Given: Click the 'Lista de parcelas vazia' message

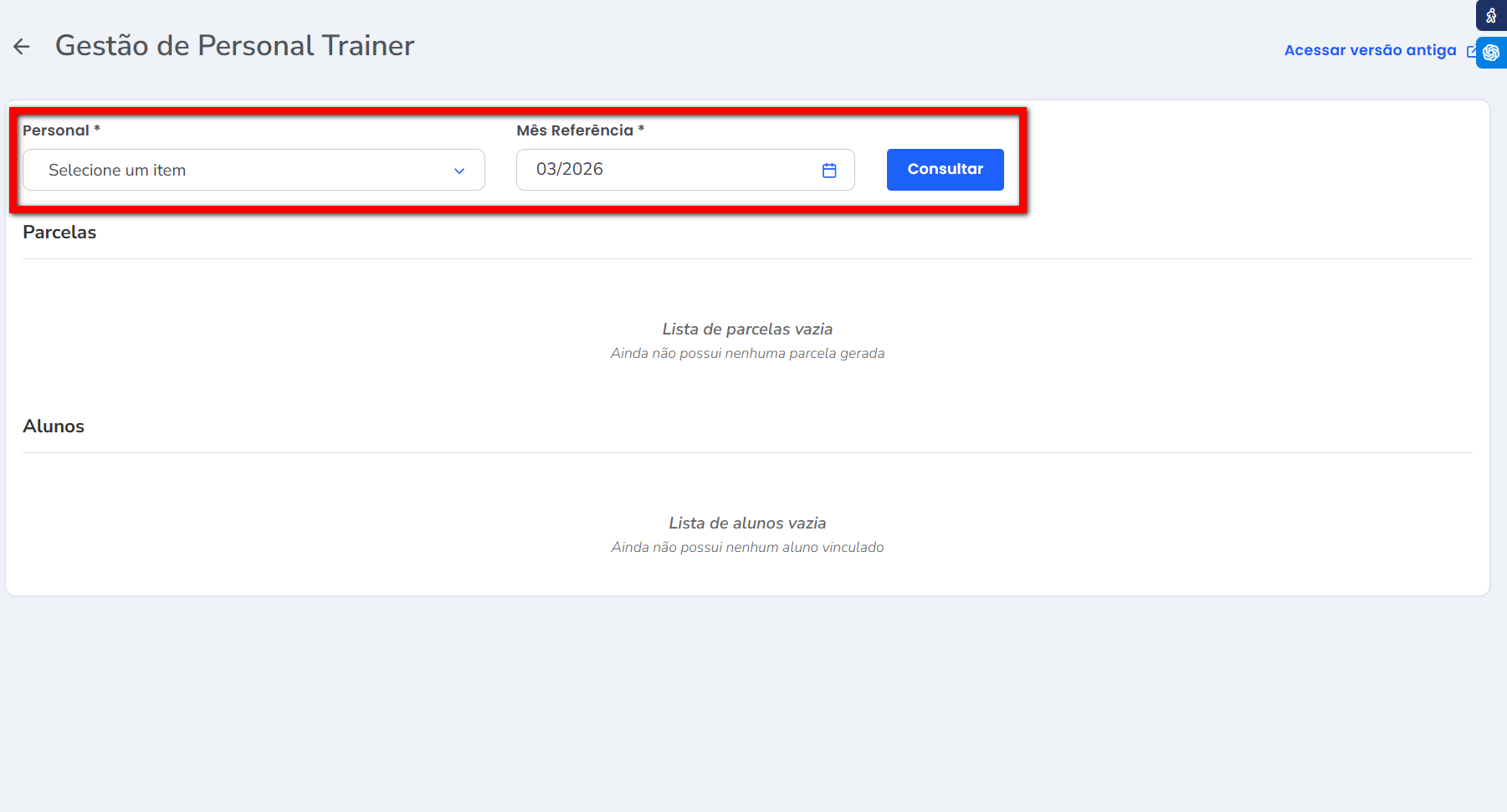Looking at the screenshot, I should point(747,329).
